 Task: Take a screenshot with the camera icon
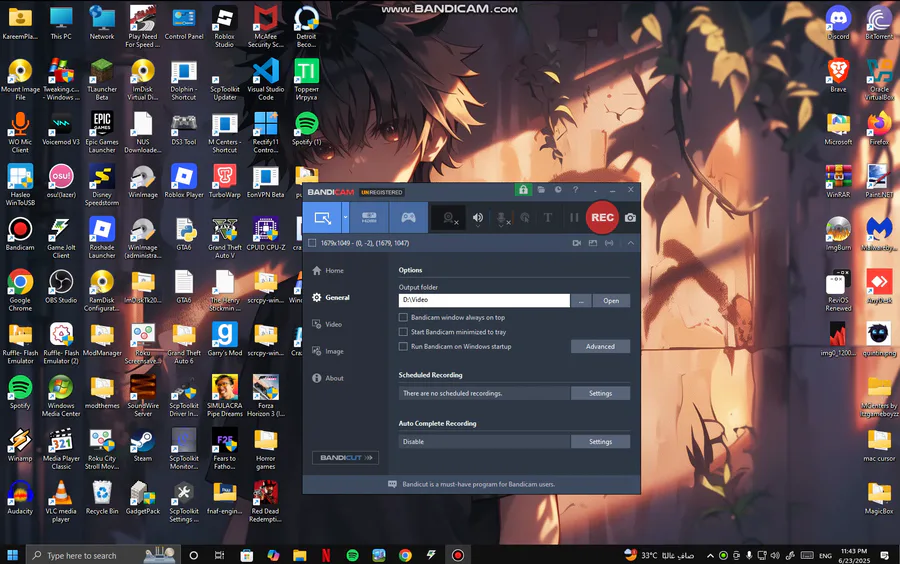point(630,217)
